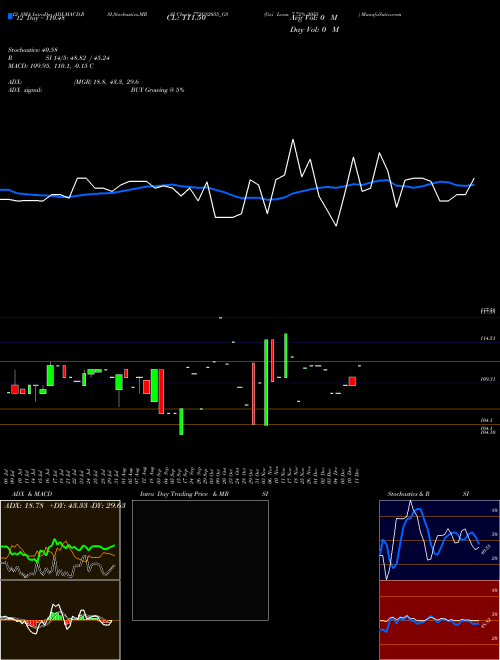This screenshot has height=660, width=500.
Task: Click the 109.21 price axis label
Action: click(488, 379)
